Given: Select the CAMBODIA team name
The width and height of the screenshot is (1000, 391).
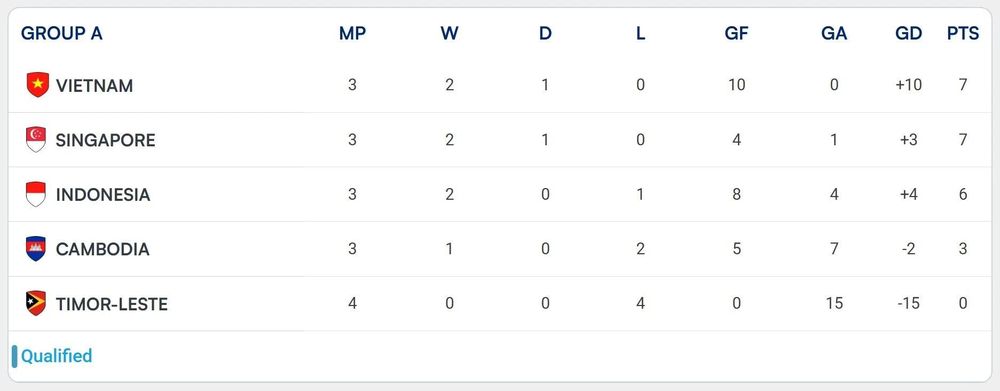Looking at the screenshot, I should click(x=102, y=249).
